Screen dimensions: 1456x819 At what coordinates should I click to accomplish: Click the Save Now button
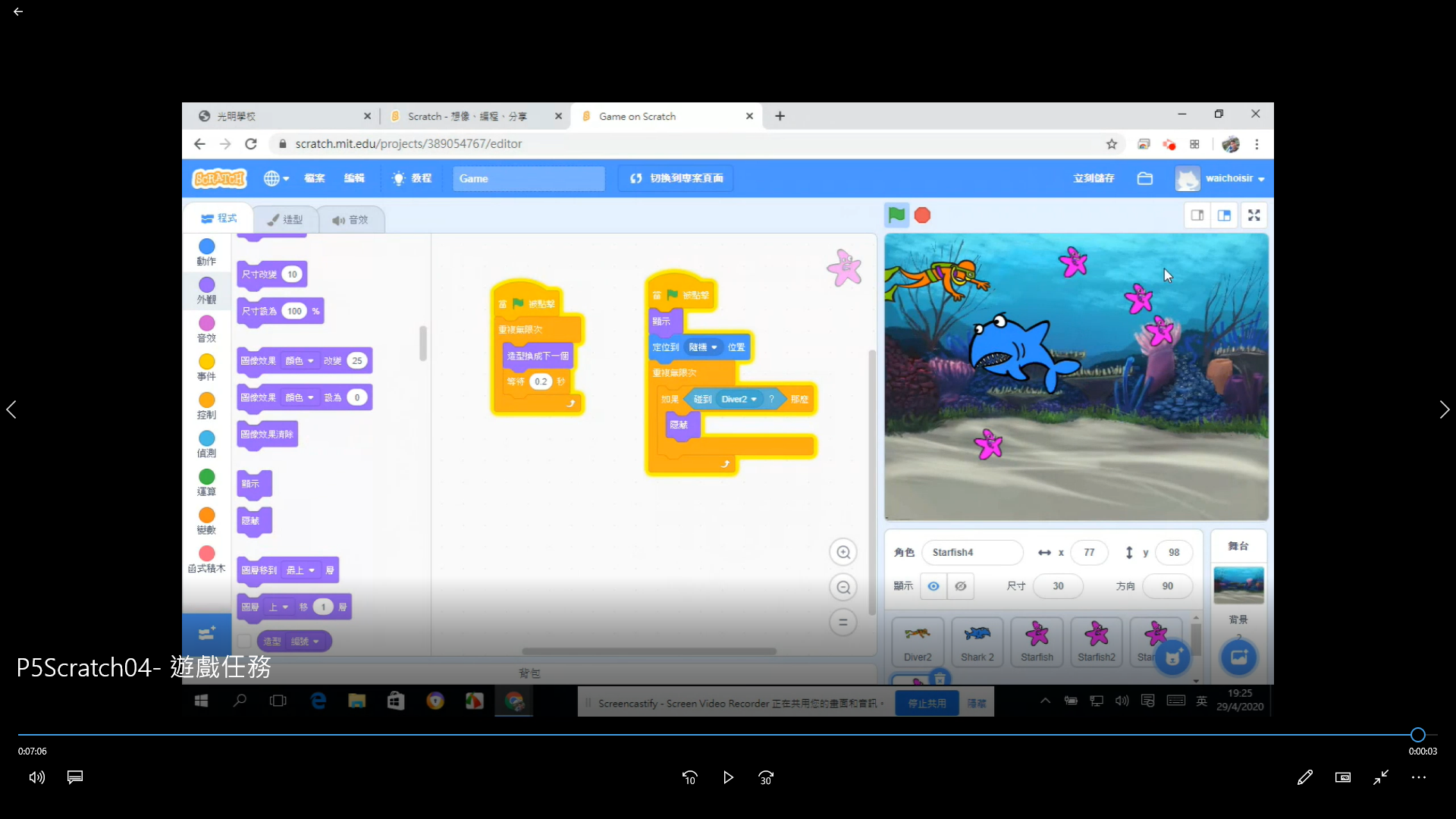1094,178
